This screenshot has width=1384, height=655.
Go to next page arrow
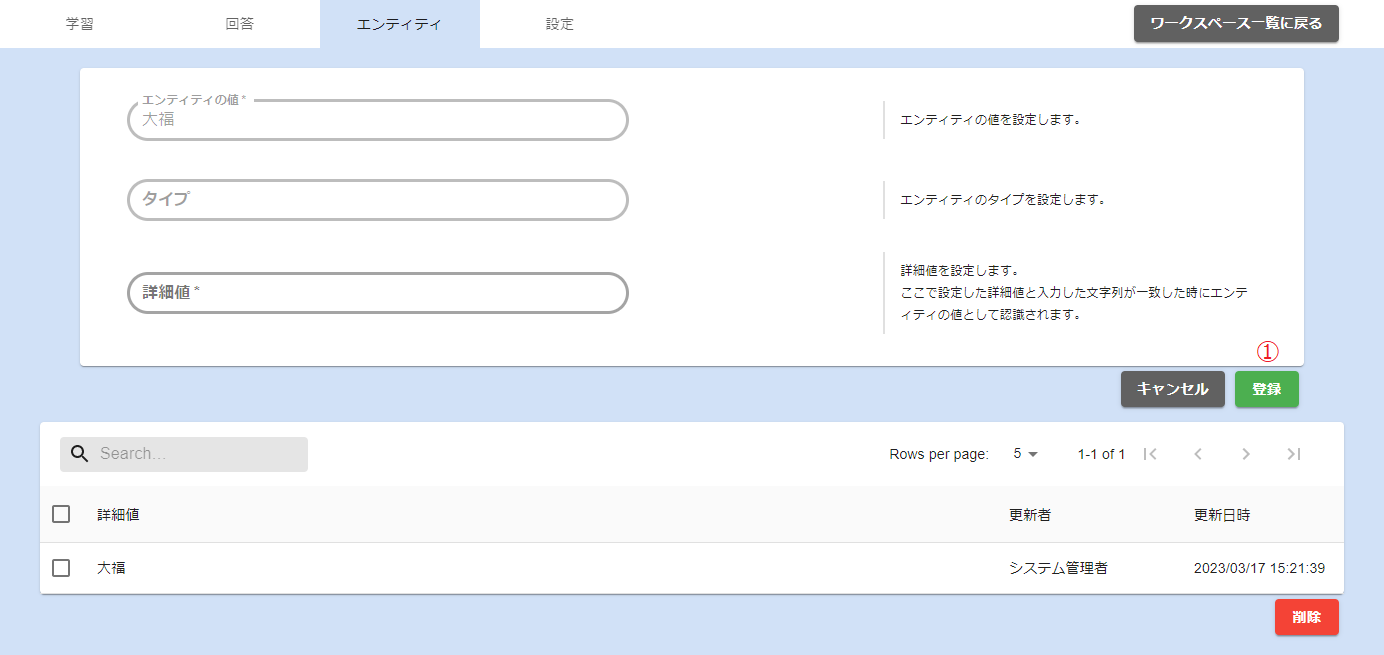[x=1246, y=454]
